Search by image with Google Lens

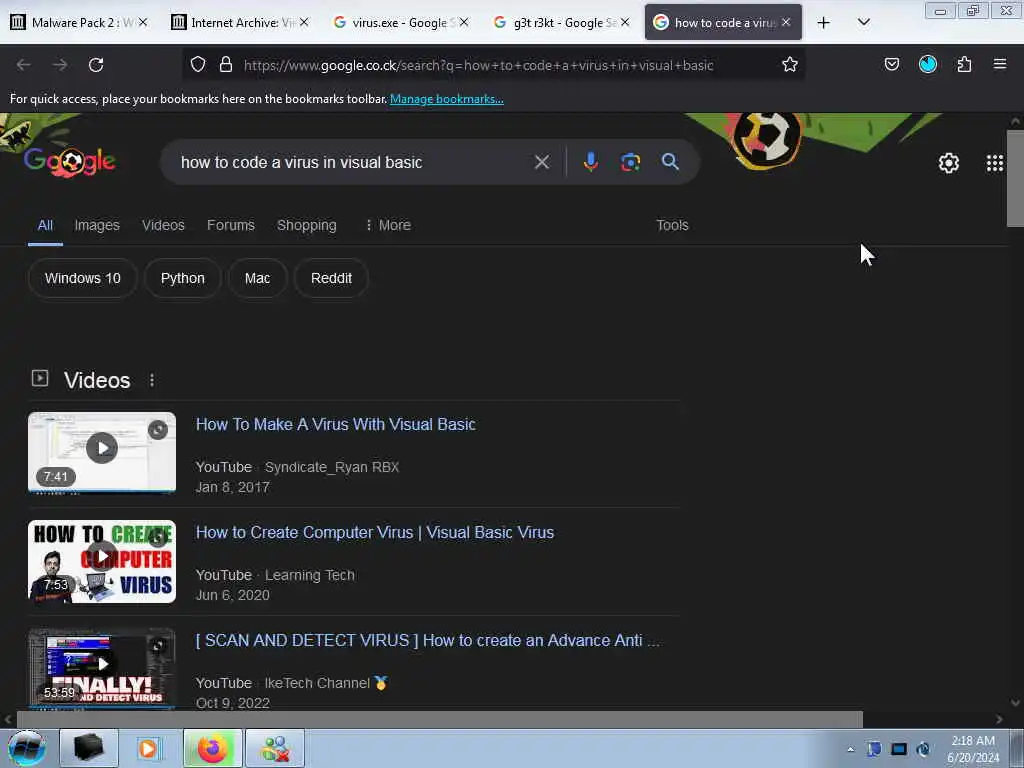[630, 162]
